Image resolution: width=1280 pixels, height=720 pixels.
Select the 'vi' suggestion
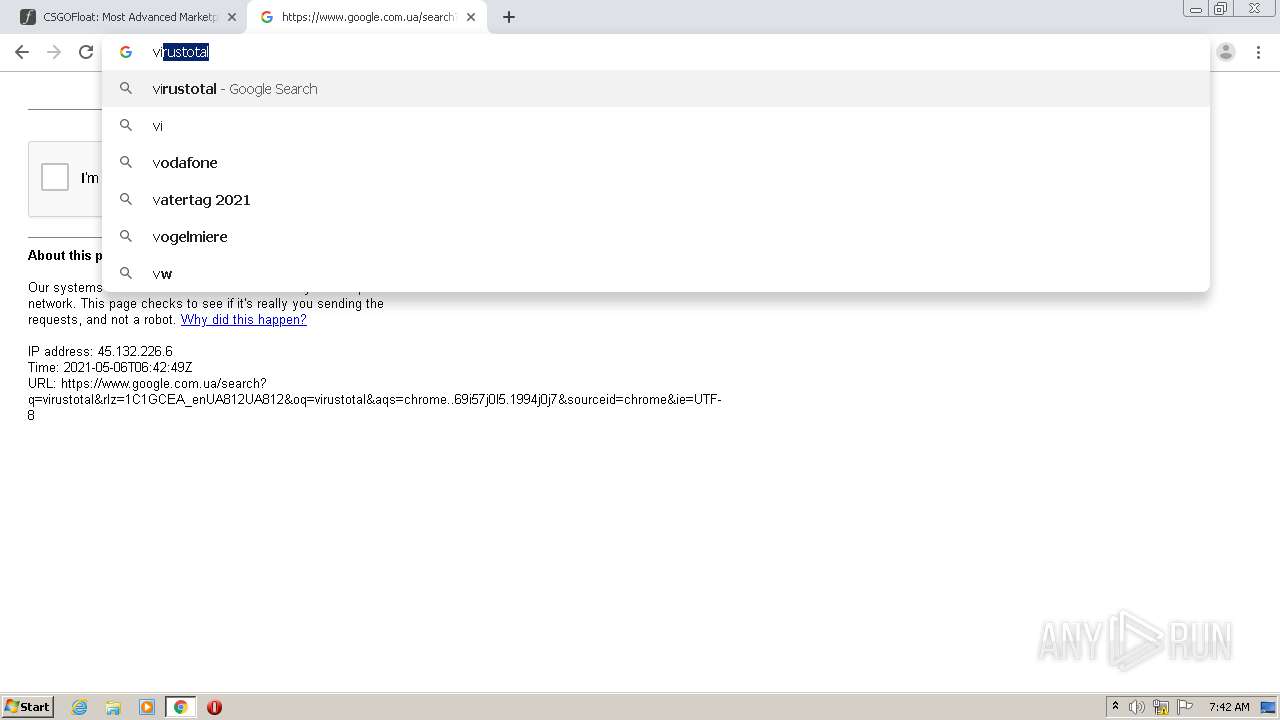[656, 126]
